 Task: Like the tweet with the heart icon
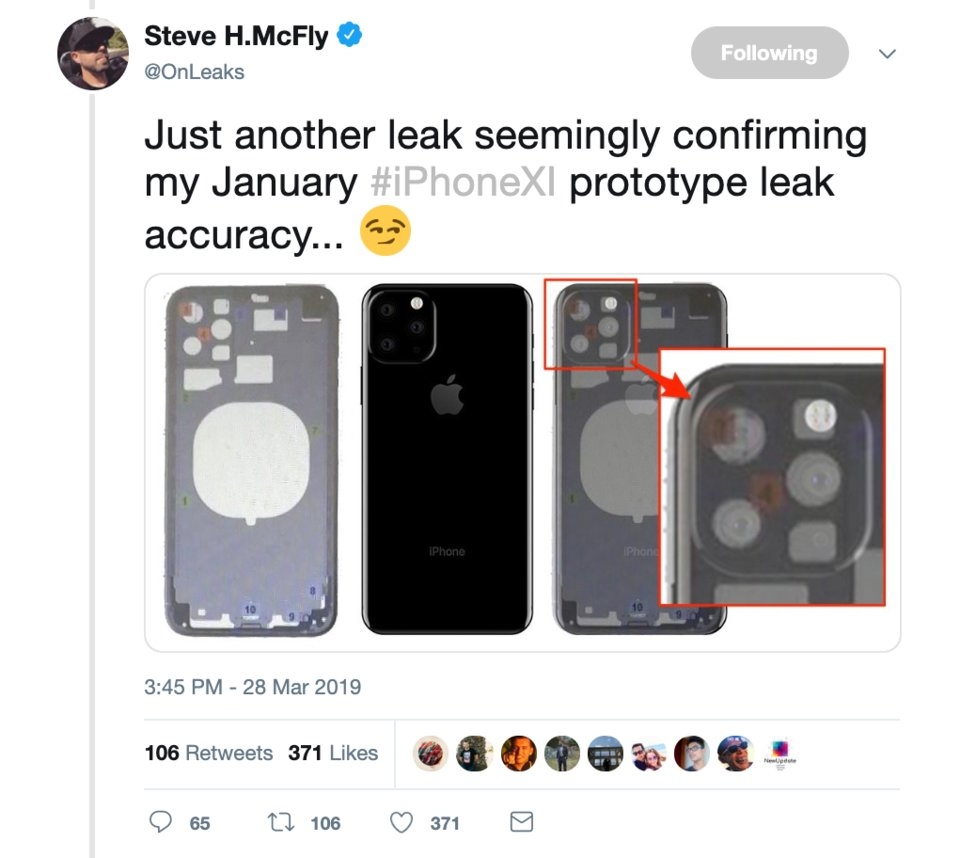pyautogui.click(x=401, y=822)
